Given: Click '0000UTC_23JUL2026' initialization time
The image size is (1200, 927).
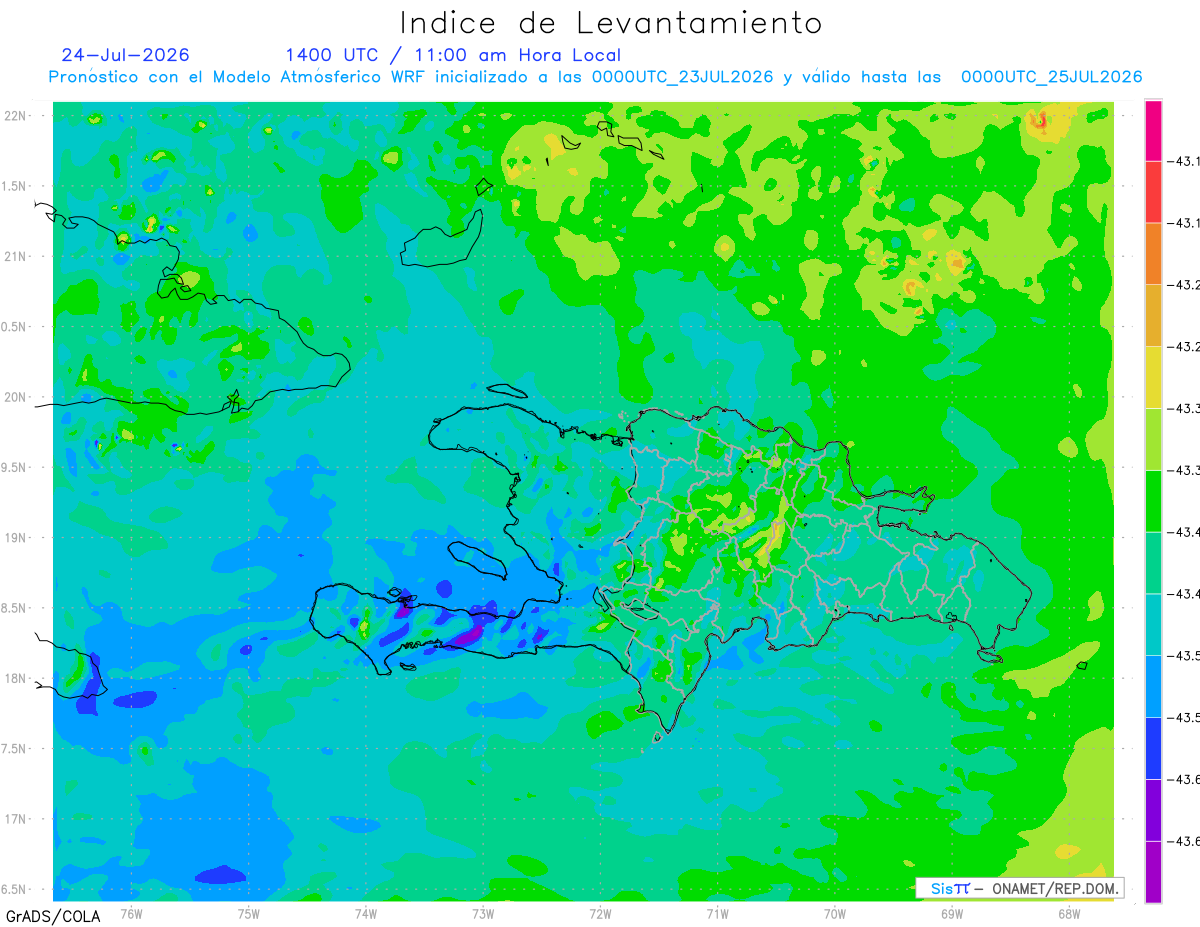Looking at the screenshot, I should tap(682, 77).
